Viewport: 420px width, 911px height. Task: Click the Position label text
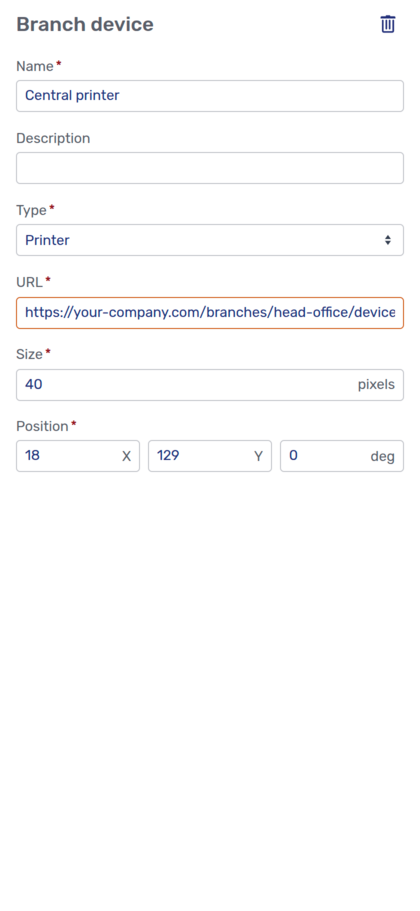42,426
